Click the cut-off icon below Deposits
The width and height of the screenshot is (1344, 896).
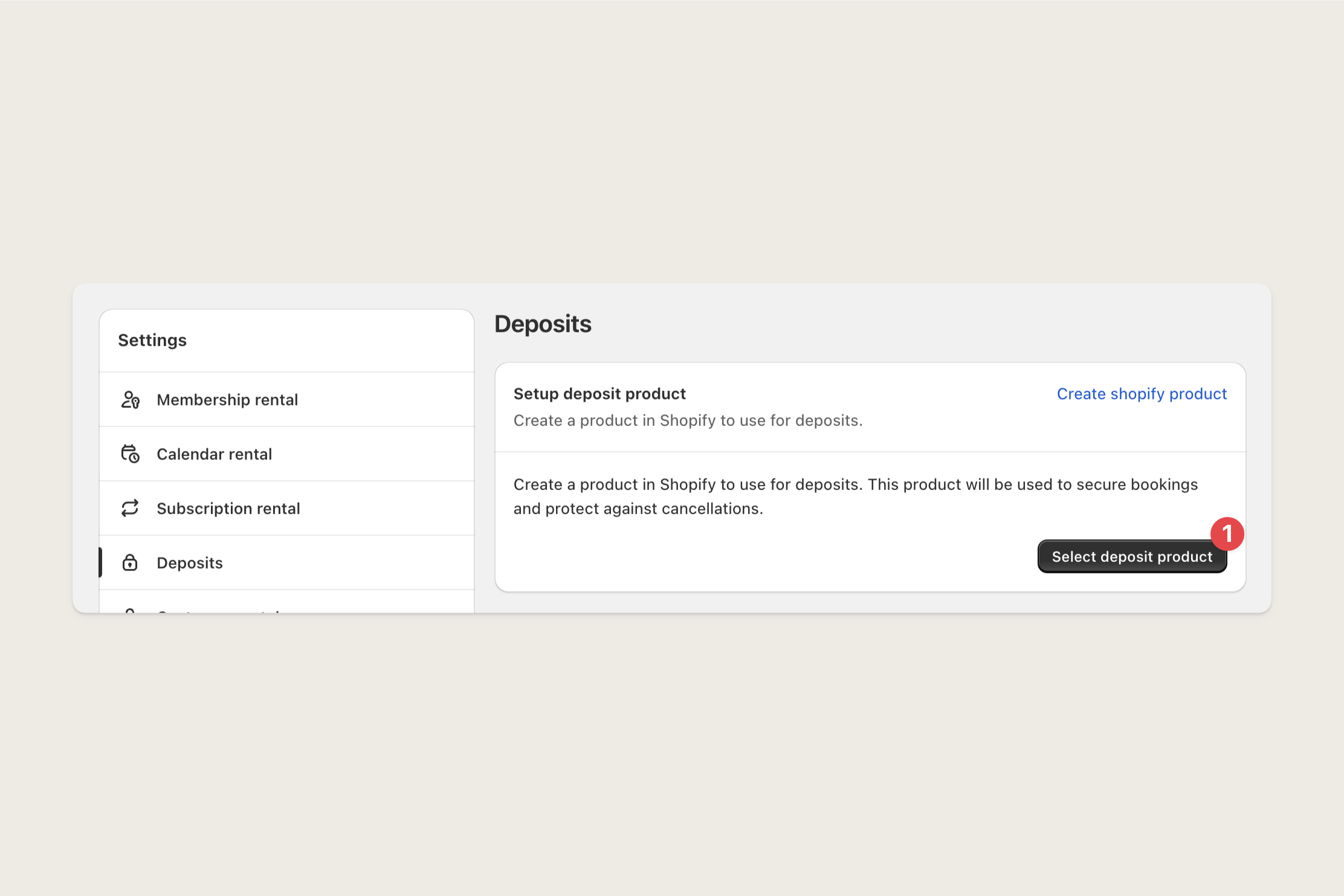(x=130, y=611)
